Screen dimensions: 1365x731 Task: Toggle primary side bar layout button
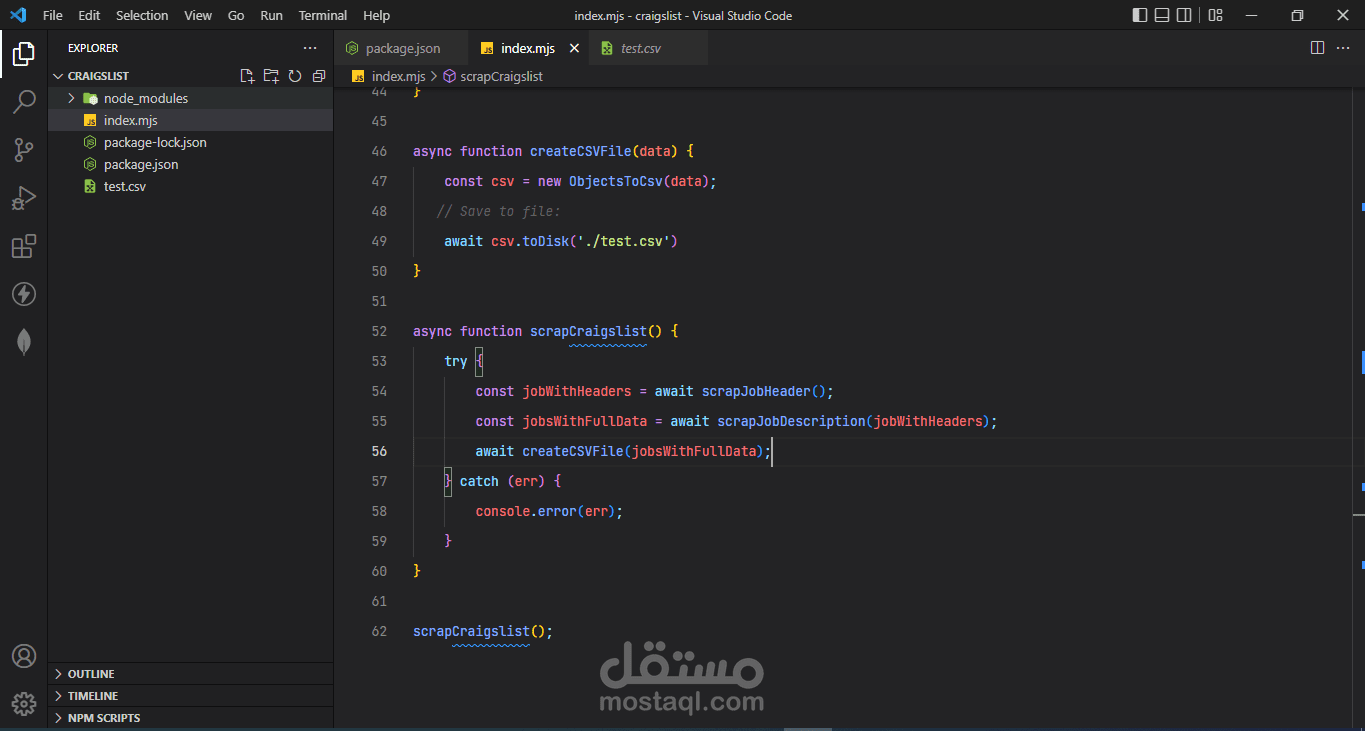pos(1140,15)
